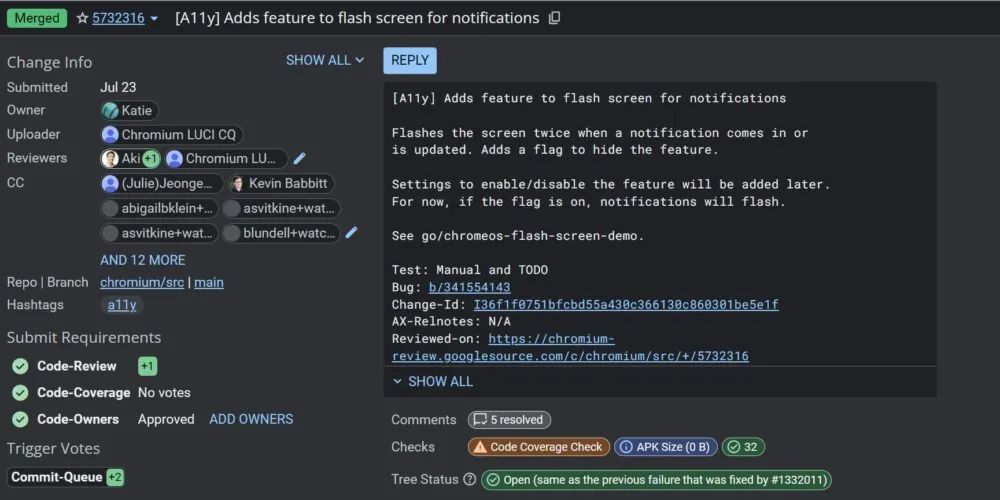This screenshot has height=500, width=1000.
Task: Edit CC list with the pencil icon
Action: [351, 233]
